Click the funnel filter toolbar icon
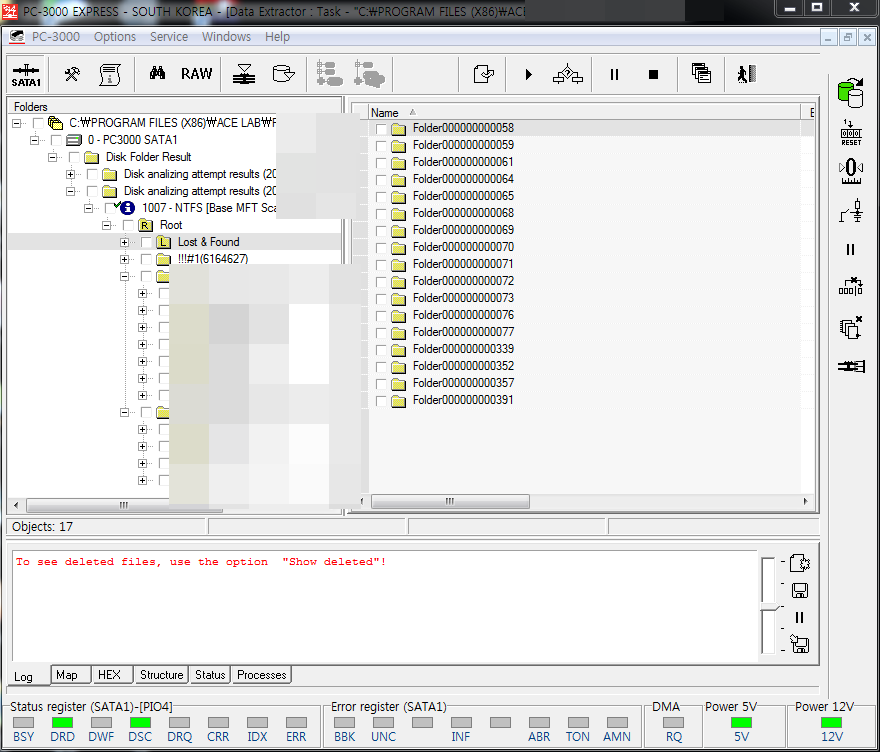The image size is (880, 752). pyautogui.click(x=244, y=74)
